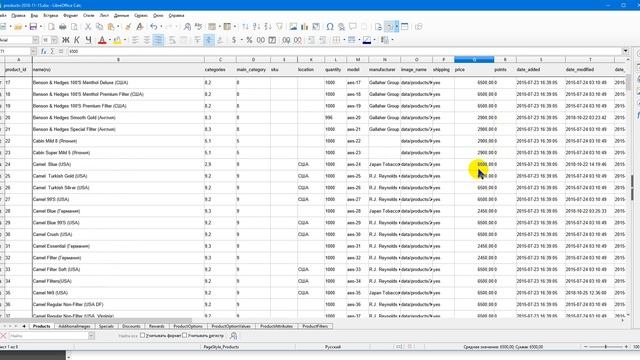The width and height of the screenshot is (640, 360).
Task: Click the Open folder icon
Action: point(18,27)
